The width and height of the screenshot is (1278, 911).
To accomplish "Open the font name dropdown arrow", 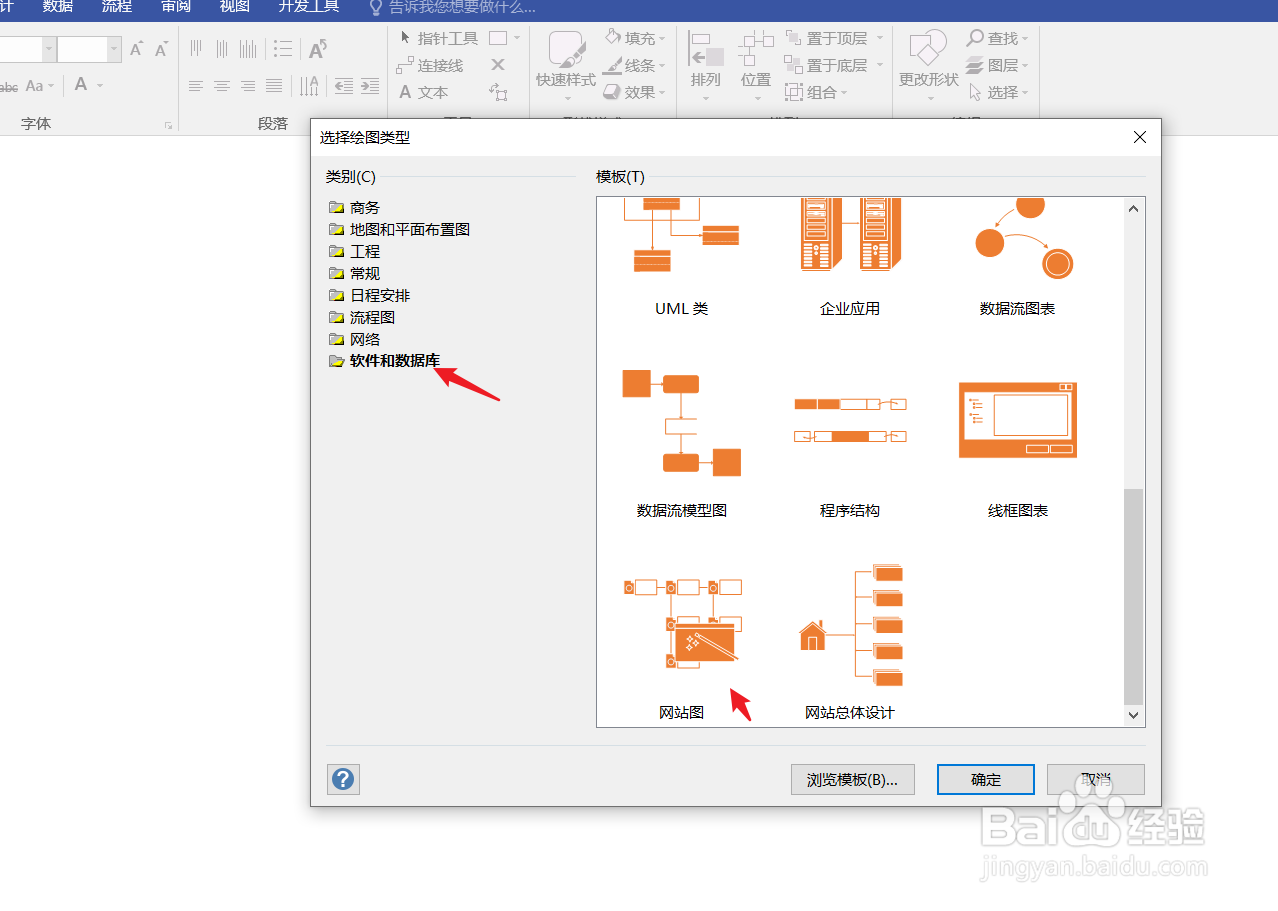I will click(x=49, y=49).
